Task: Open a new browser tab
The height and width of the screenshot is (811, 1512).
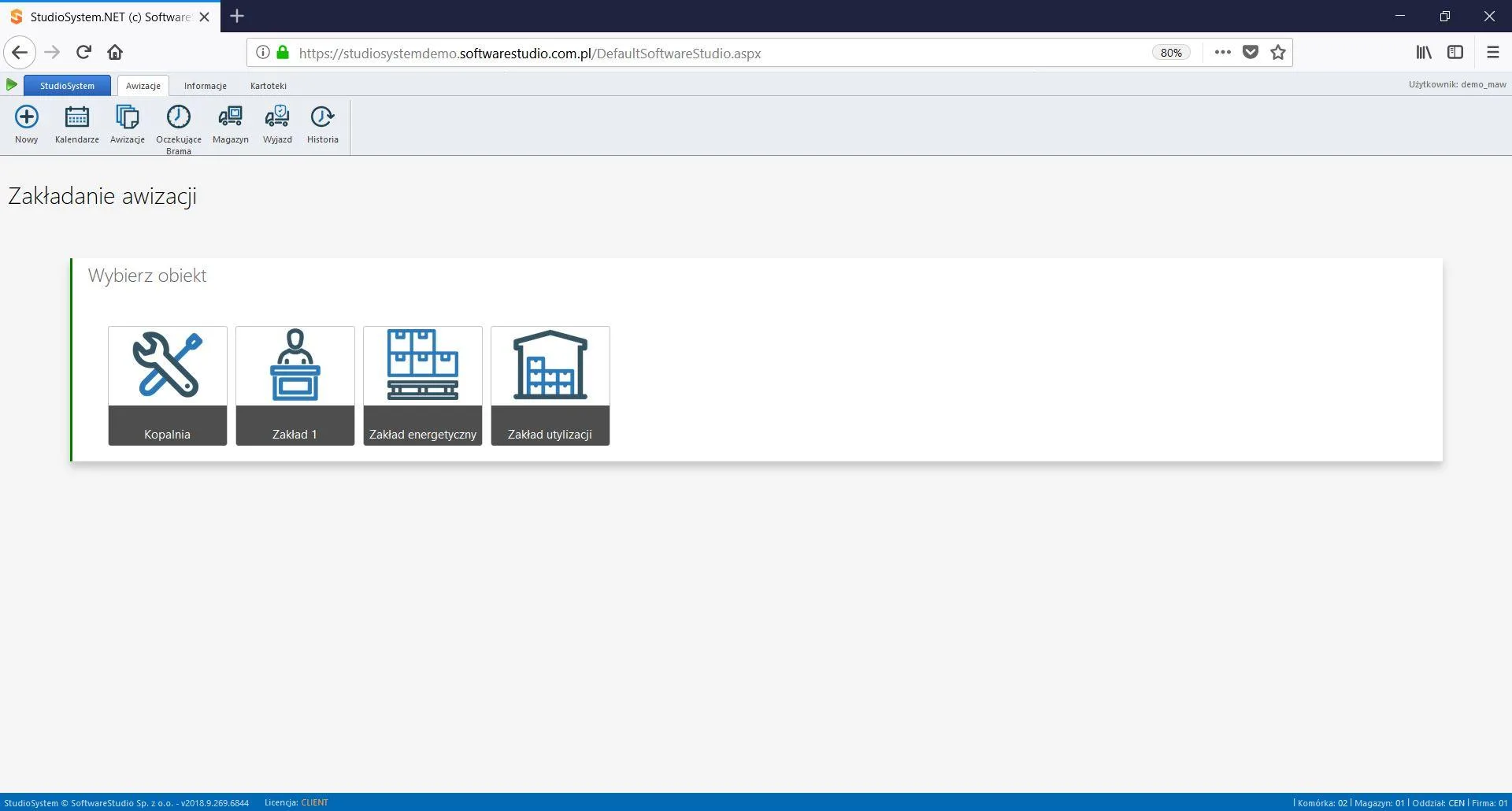Action: point(237,16)
